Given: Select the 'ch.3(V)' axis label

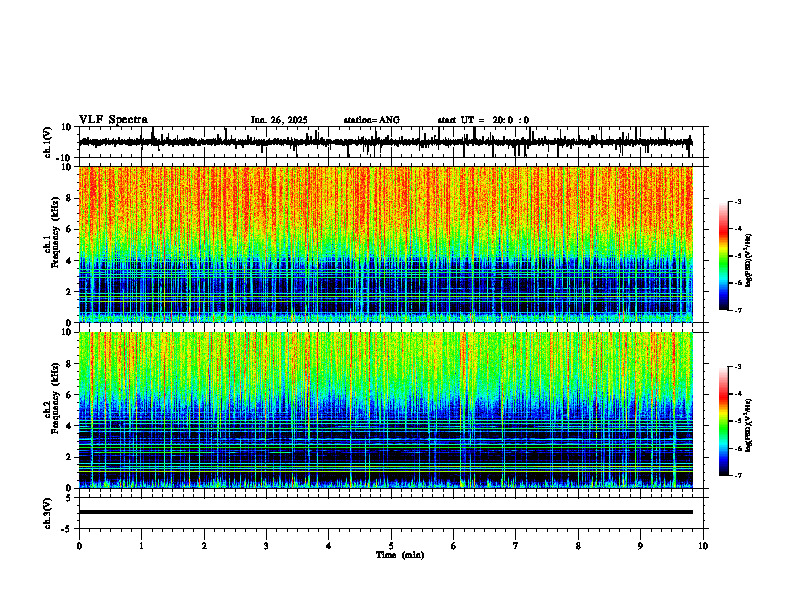Looking at the screenshot, I should click(x=47, y=513).
